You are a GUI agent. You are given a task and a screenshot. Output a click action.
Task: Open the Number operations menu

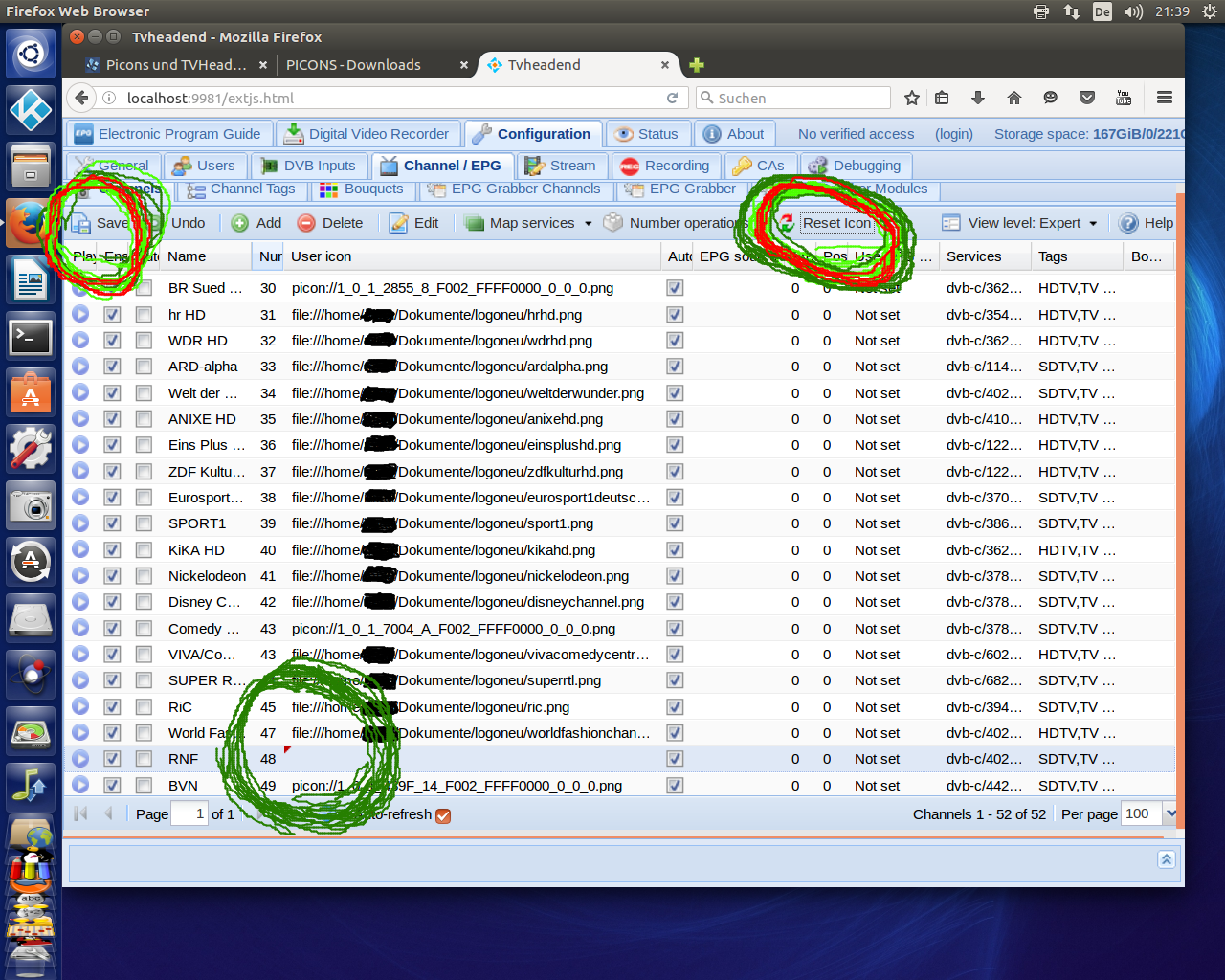675,223
